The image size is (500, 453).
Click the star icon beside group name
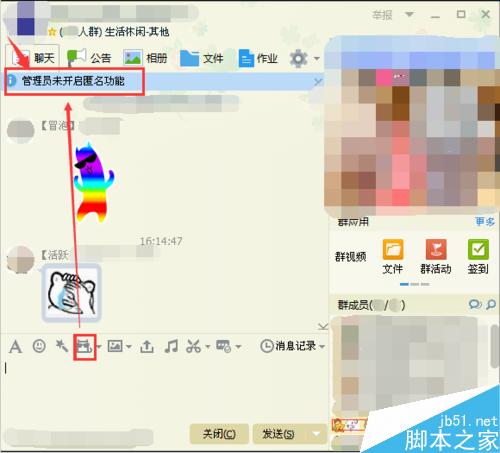pos(52,32)
